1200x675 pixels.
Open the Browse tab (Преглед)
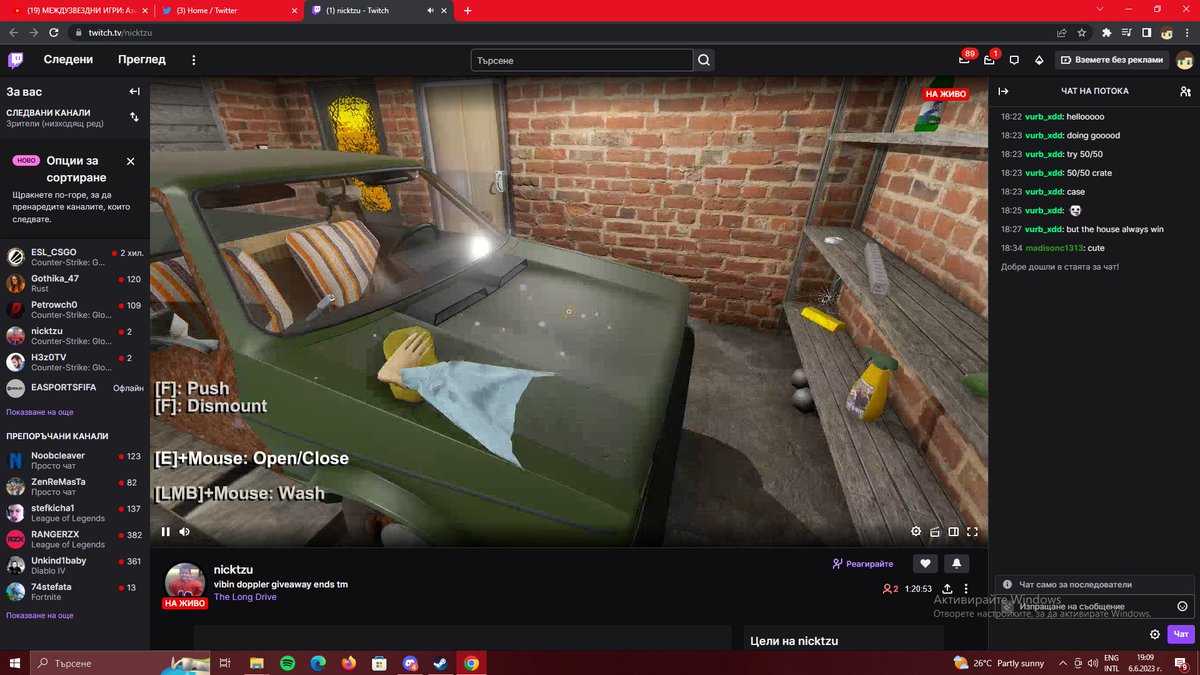(142, 59)
